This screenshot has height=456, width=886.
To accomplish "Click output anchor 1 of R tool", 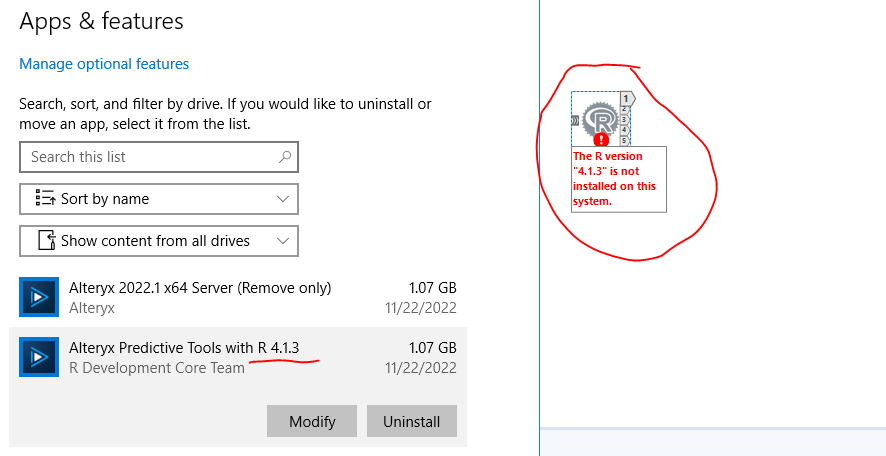I will tap(627, 98).
